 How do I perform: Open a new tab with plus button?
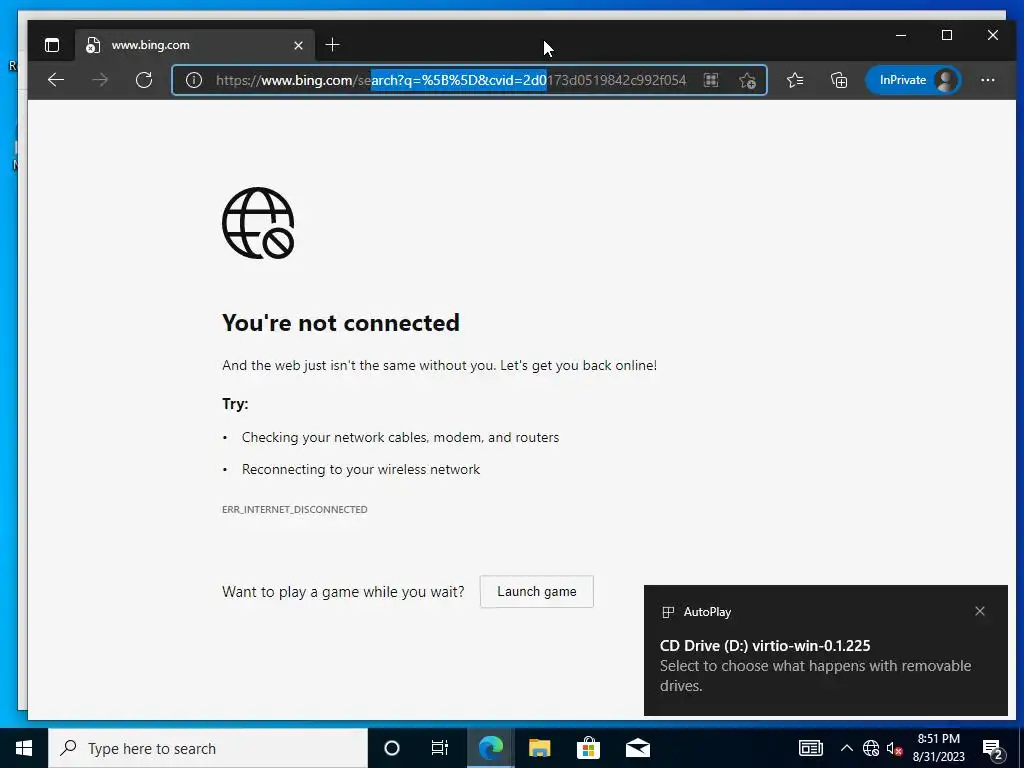pos(332,44)
